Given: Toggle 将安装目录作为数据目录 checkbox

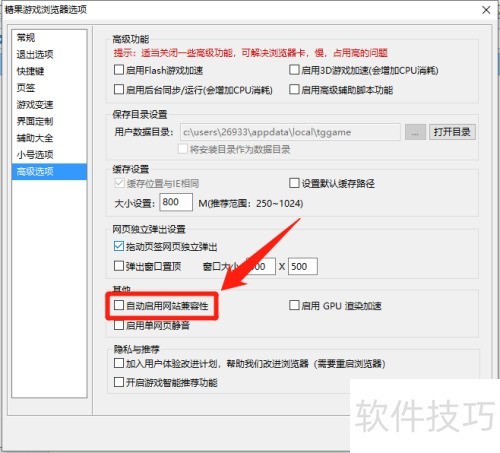Looking at the screenshot, I should click(x=183, y=149).
